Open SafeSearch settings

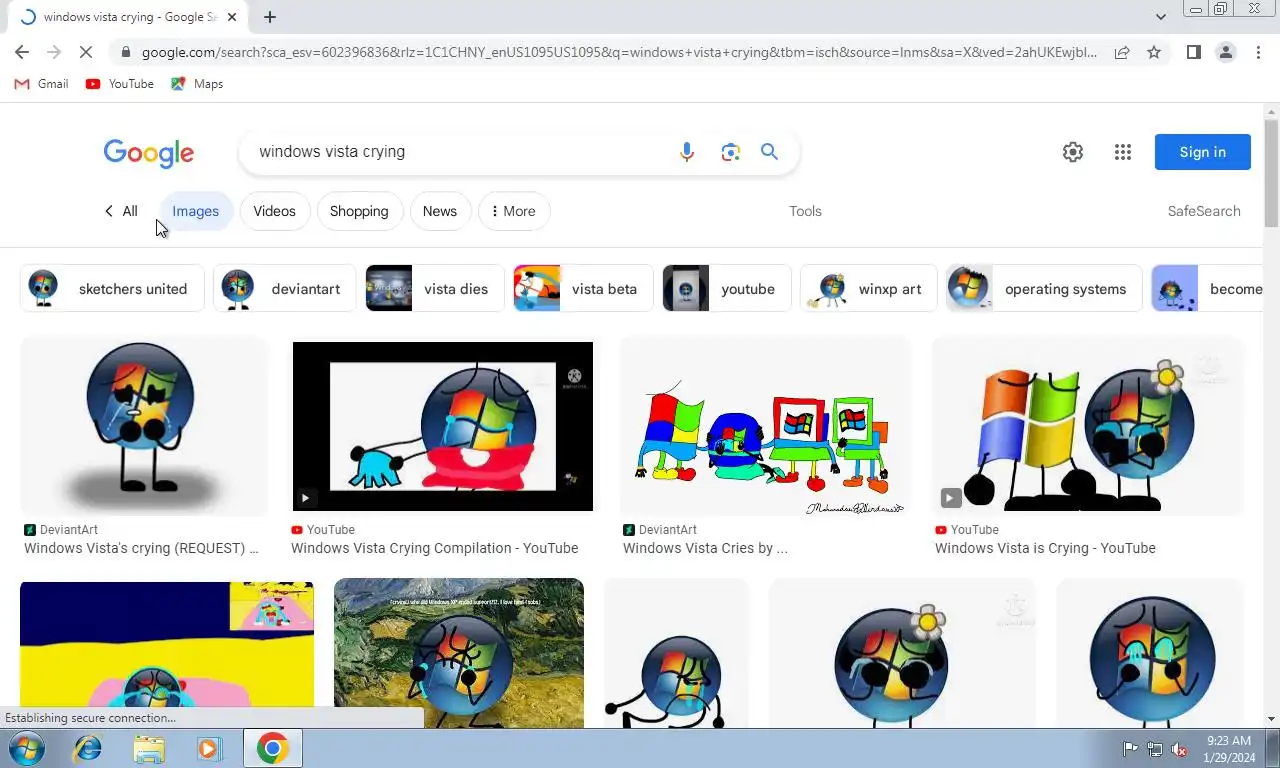(x=1204, y=211)
